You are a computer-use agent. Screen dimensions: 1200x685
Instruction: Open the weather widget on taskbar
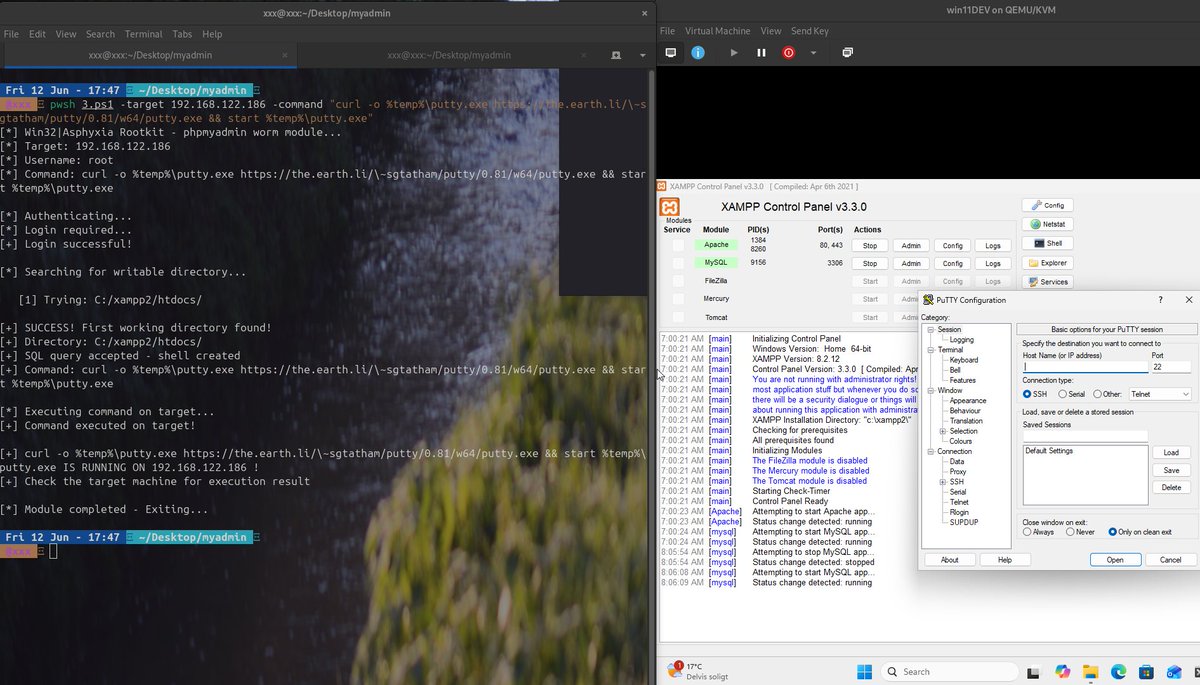coord(697,671)
